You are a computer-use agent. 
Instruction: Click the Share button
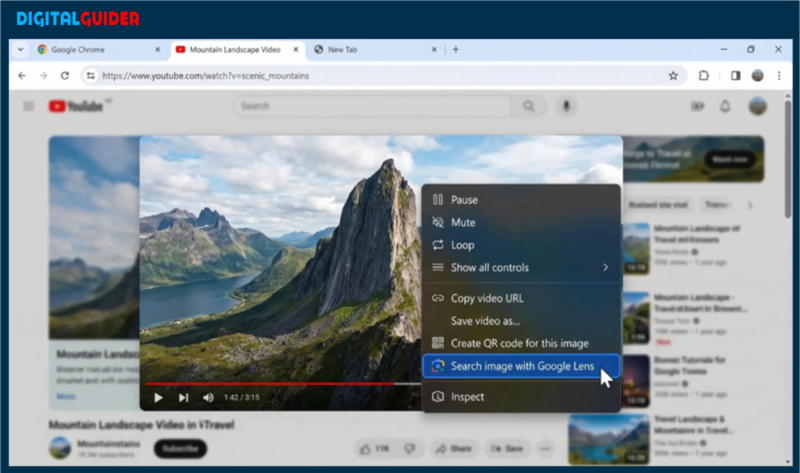453,449
